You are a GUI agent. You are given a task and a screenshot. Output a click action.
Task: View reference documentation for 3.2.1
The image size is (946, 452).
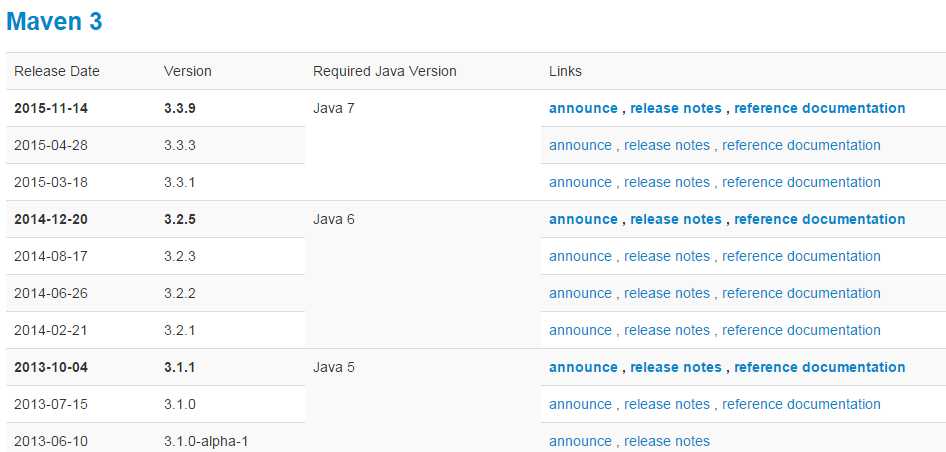[x=801, y=330]
